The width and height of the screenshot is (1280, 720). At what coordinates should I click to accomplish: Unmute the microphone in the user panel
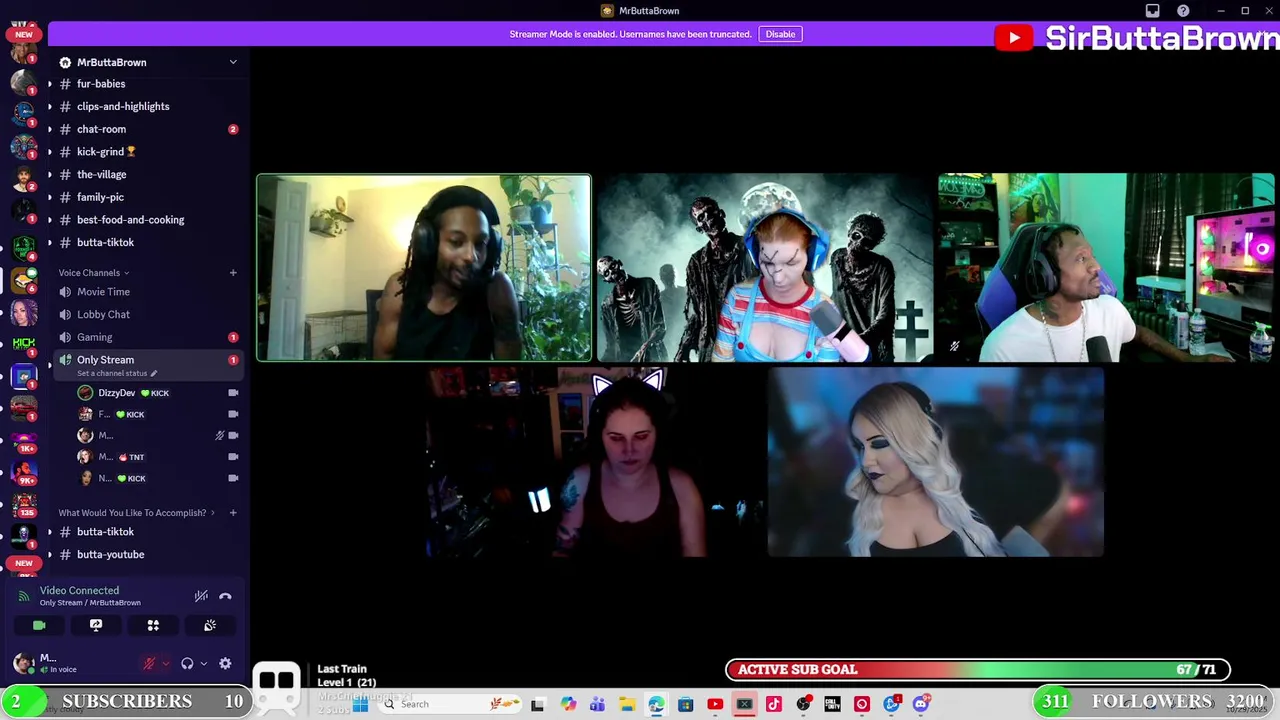(149, 663)
